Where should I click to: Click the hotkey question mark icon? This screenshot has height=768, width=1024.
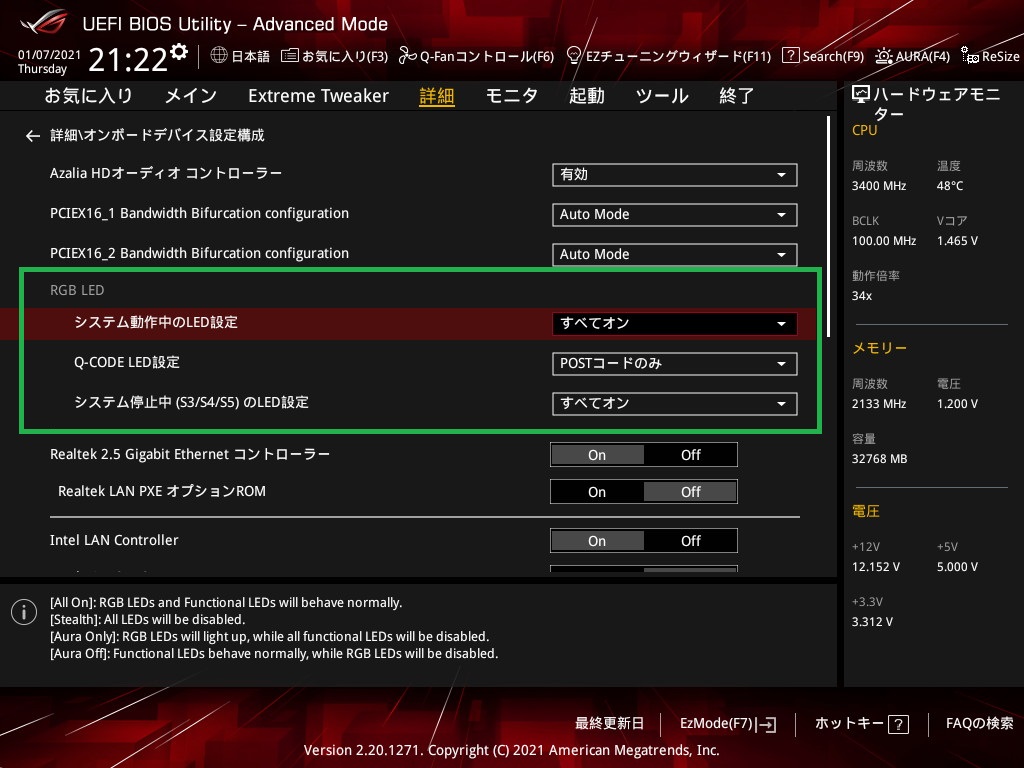[x=899, y=724]
